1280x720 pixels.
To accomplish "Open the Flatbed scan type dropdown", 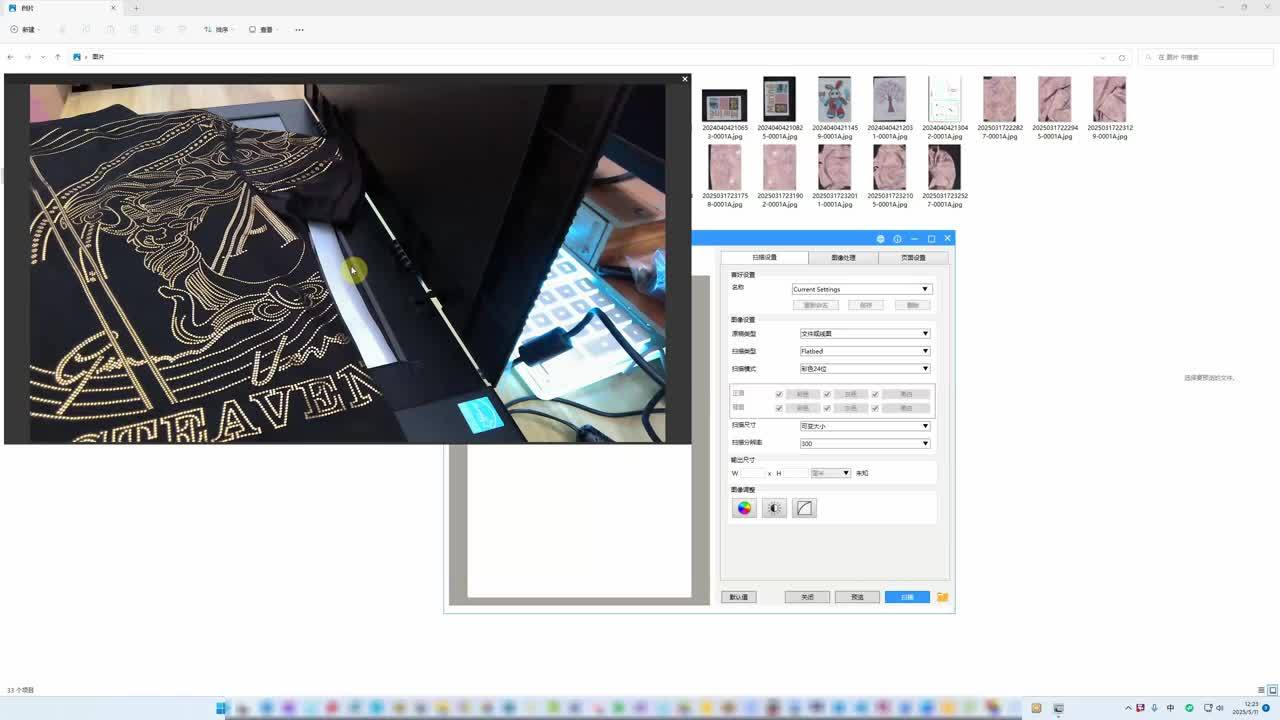I will point(865,351).
